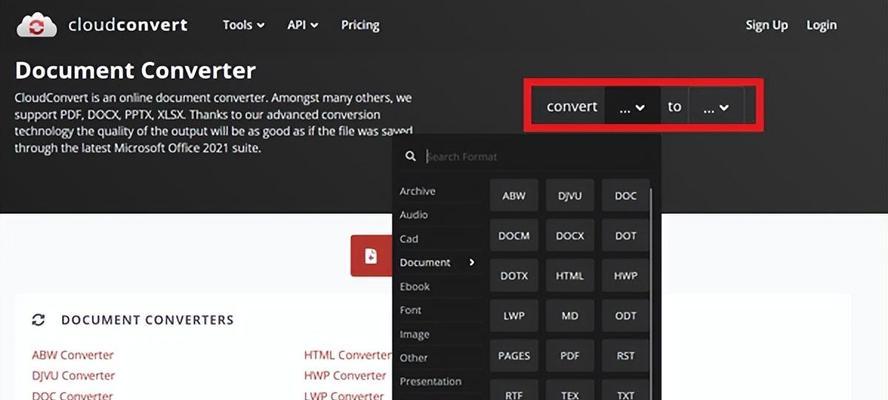
Task: Click the search magnifier icon in format dropdown
Action: click(411, 156)
